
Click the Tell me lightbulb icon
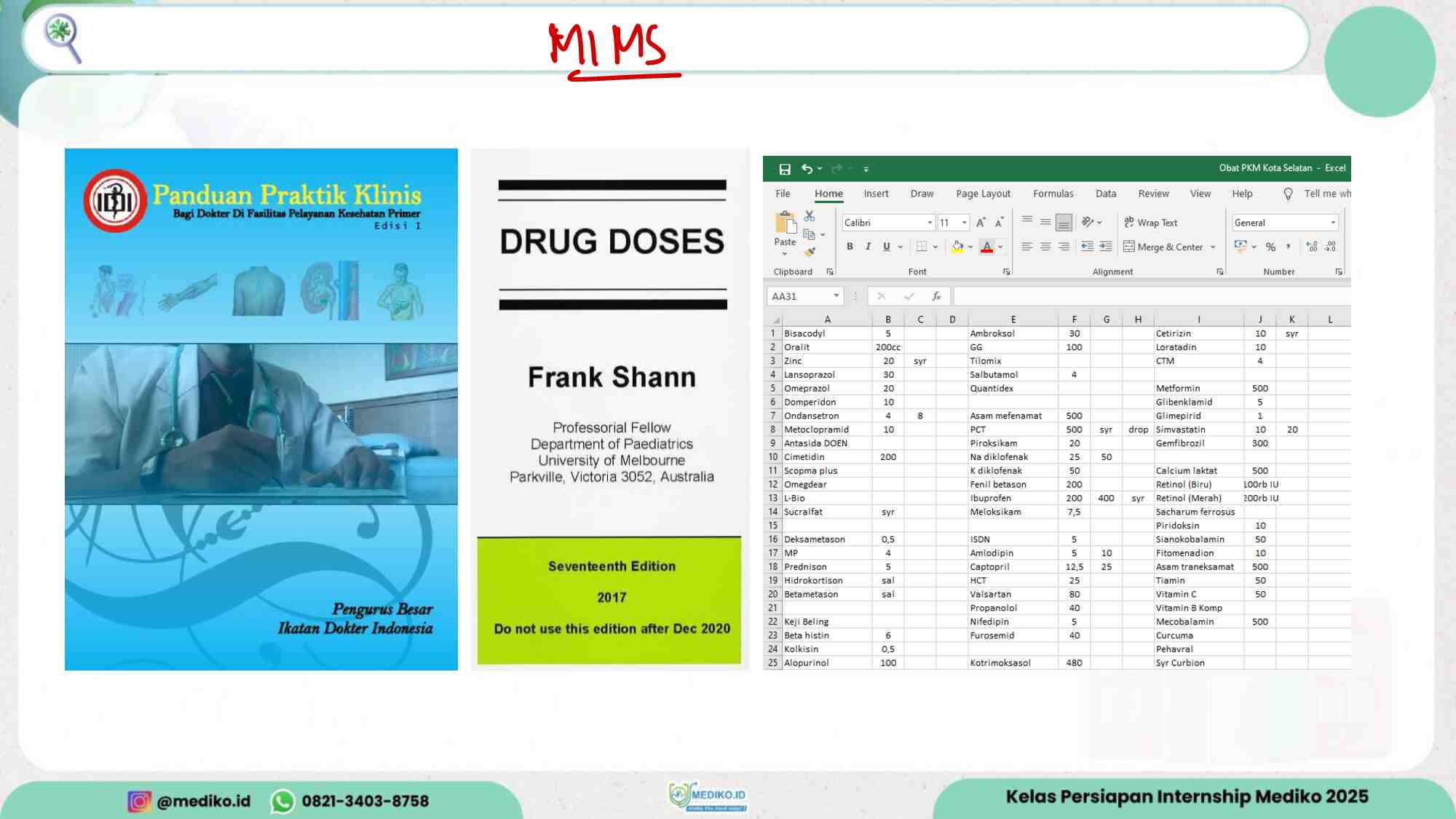pyautogui.click(x=1288, y=194)
